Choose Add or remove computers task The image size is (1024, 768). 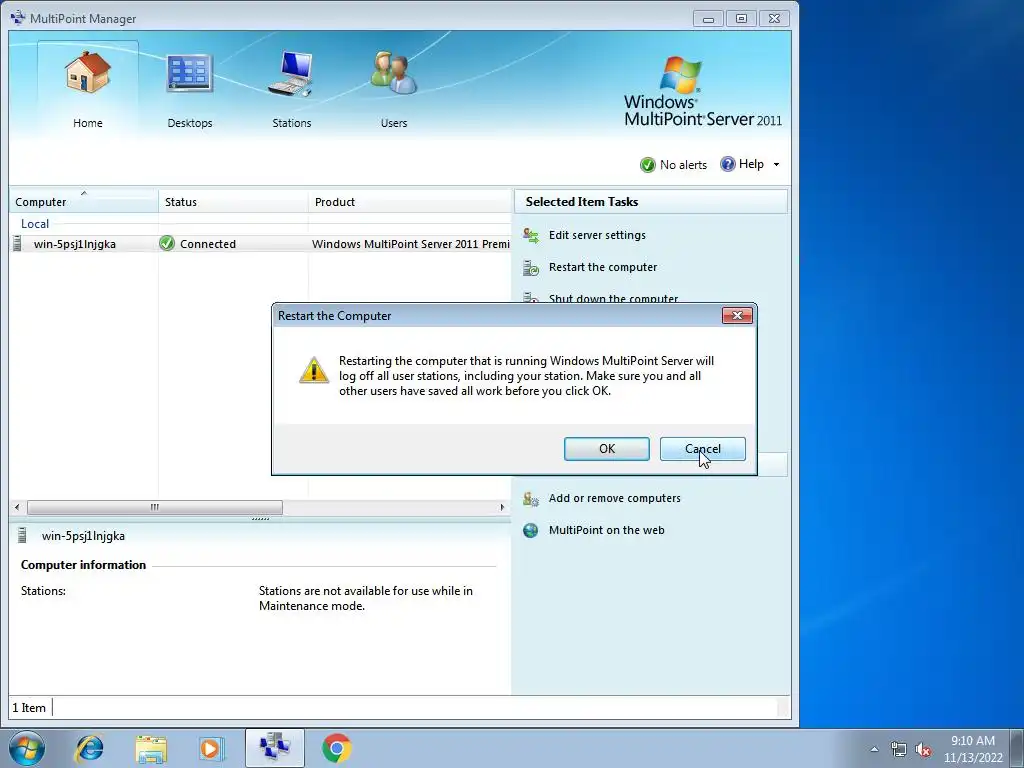(615, 498)
